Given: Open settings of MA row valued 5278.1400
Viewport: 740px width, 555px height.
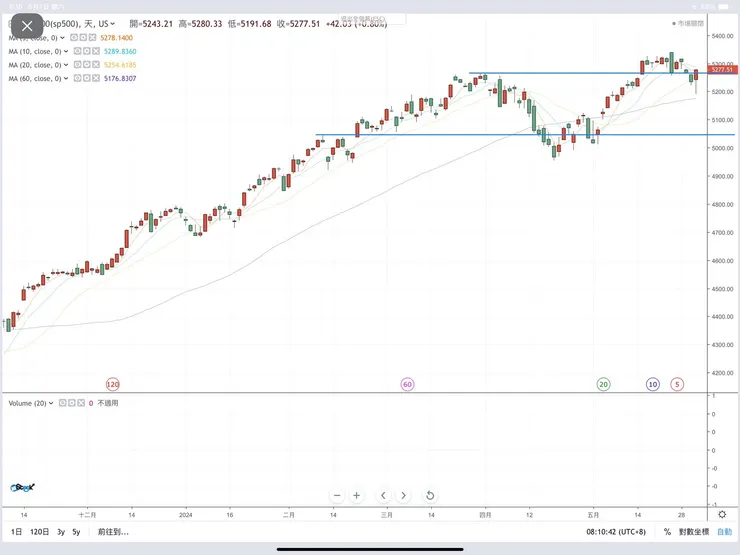Looking at the screenshot, I should [83, 38].
